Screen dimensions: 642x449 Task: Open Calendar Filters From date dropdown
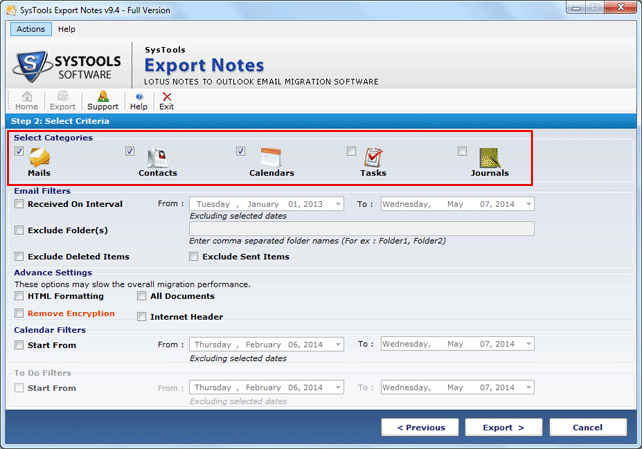(338, 344)
